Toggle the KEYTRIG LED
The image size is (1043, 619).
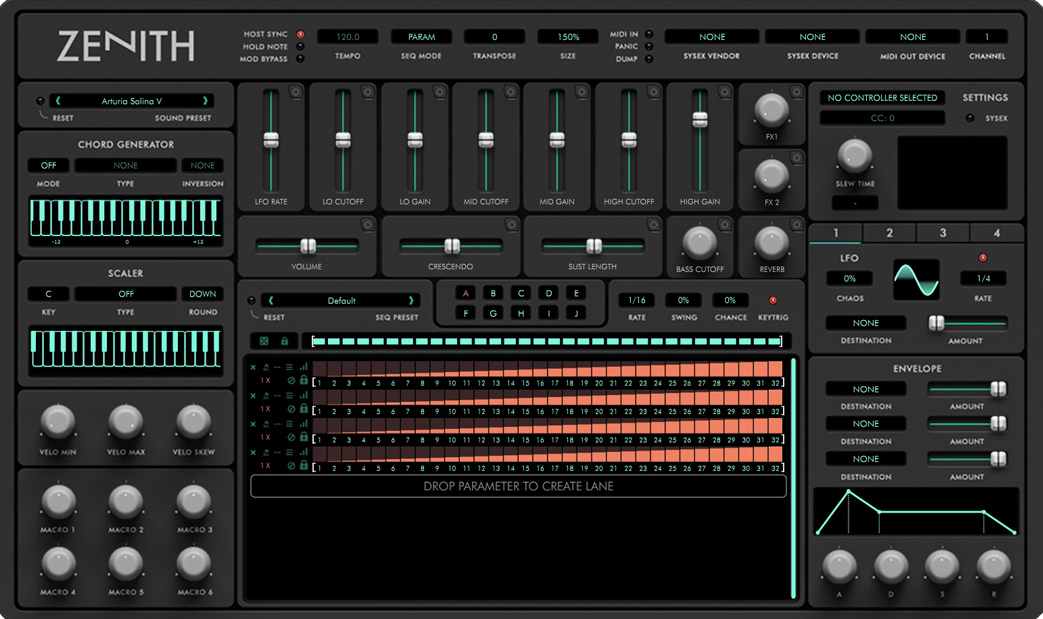pos(772,300)
